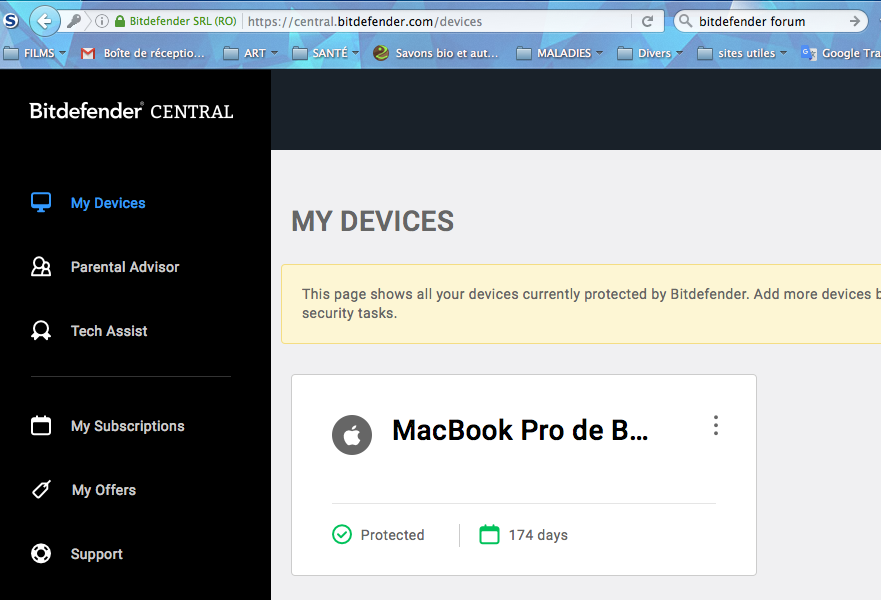Click the green Protected checkmark icon
This screenshot has width=881, height=600.
pyautogui.click(x=342, y=534)
